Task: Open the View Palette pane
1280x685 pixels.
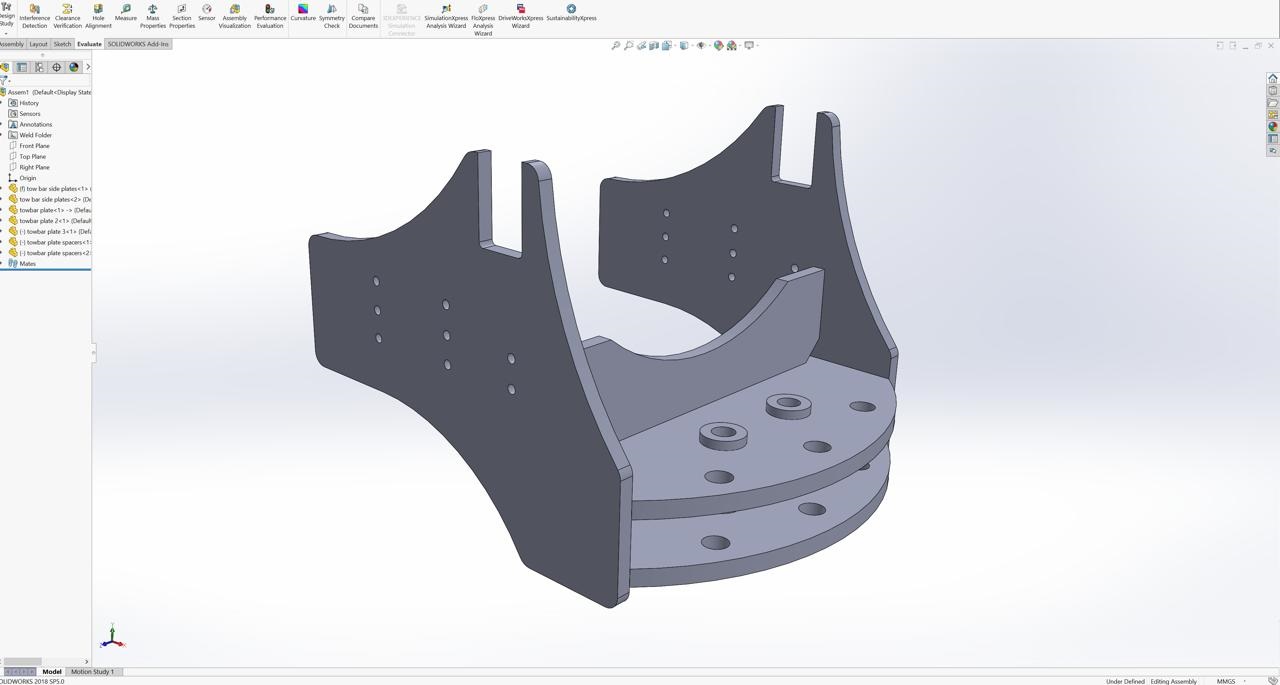Action: point(1273,114)
